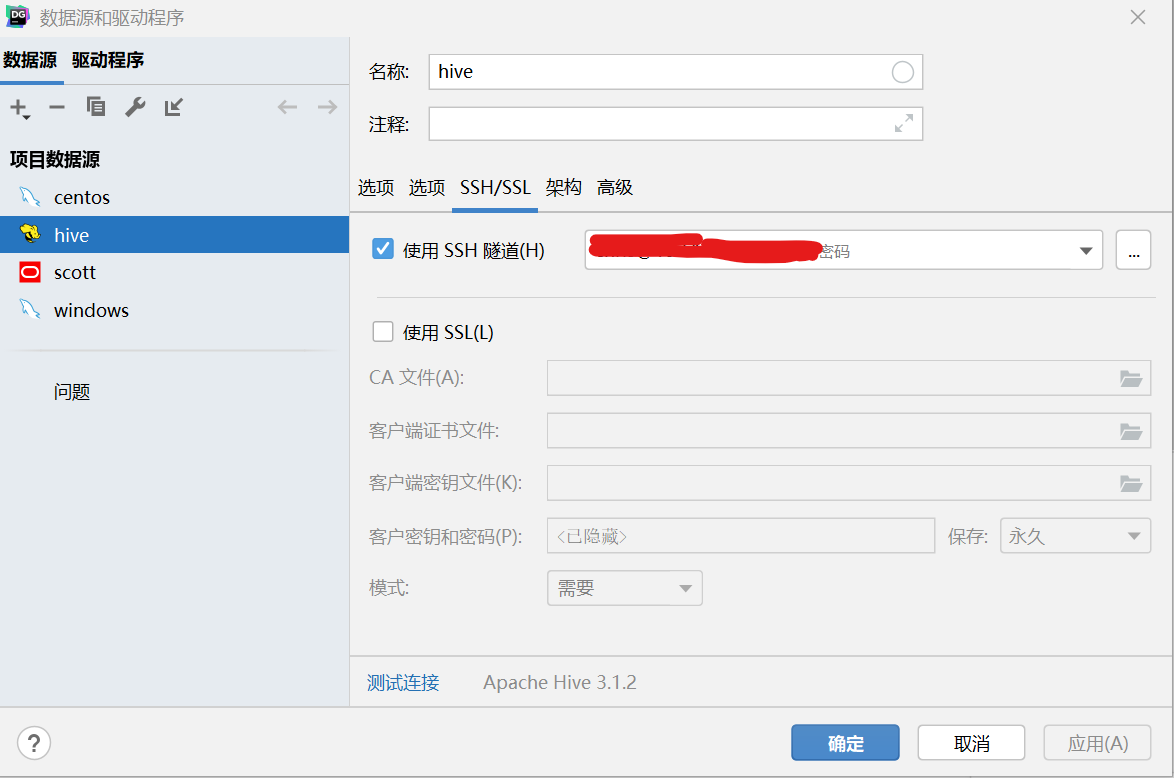Open folder picker for 客户端证书文件
The width and height of the screenshot is (1174, 778).
[x=1131, y=430]
